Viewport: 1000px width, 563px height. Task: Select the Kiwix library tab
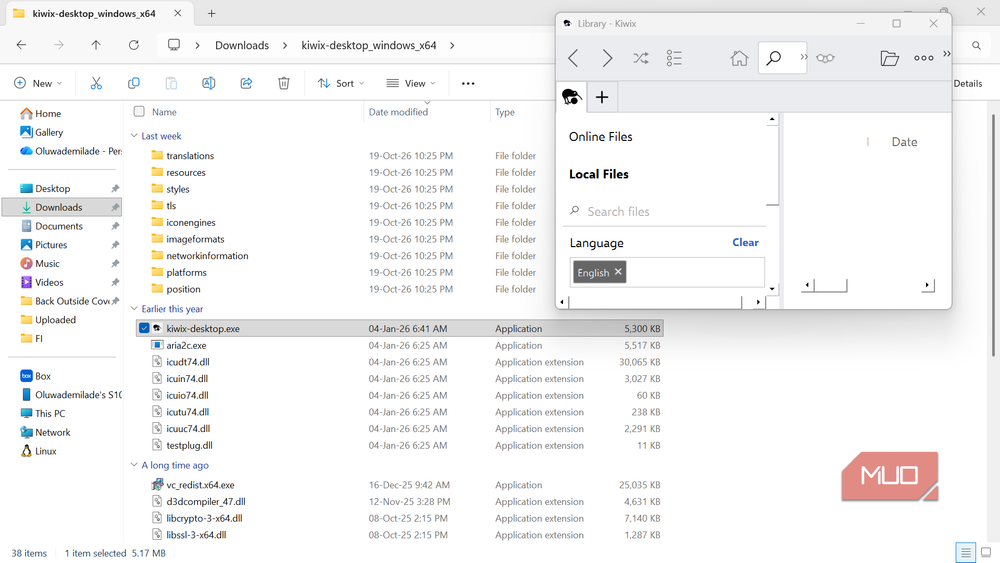[572, 97]
